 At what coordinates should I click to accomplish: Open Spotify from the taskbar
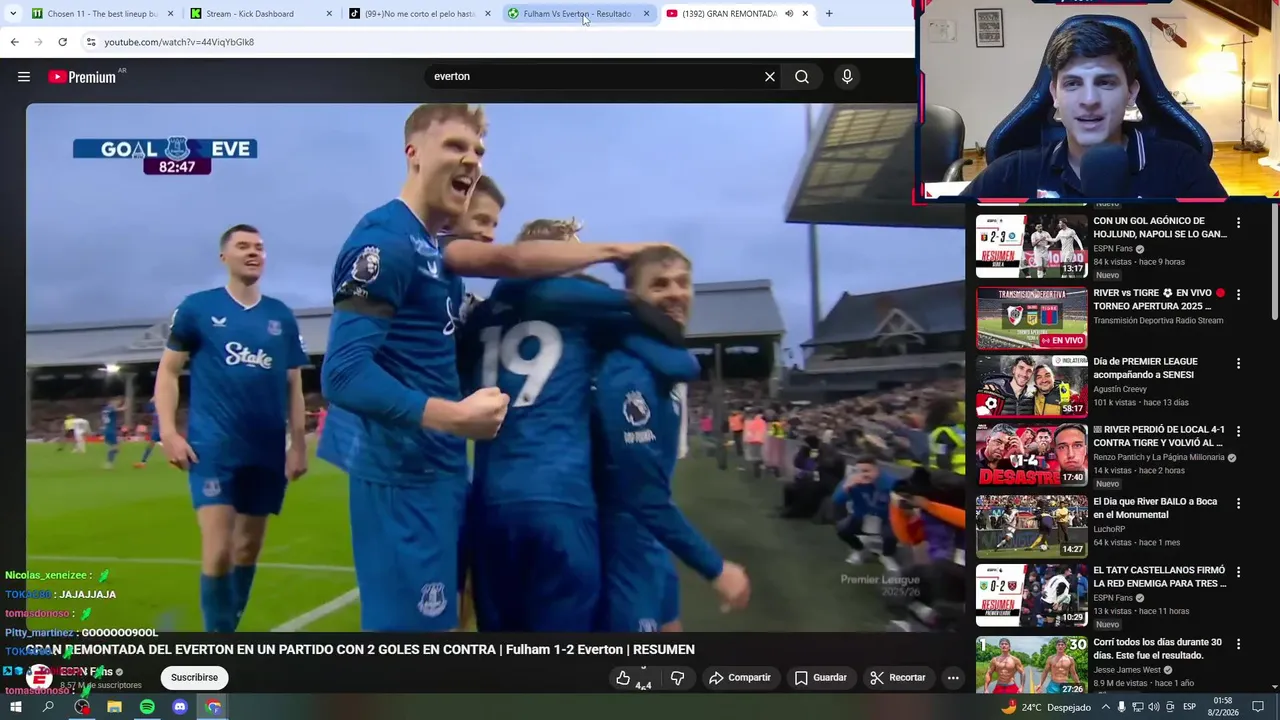[147, 707]
